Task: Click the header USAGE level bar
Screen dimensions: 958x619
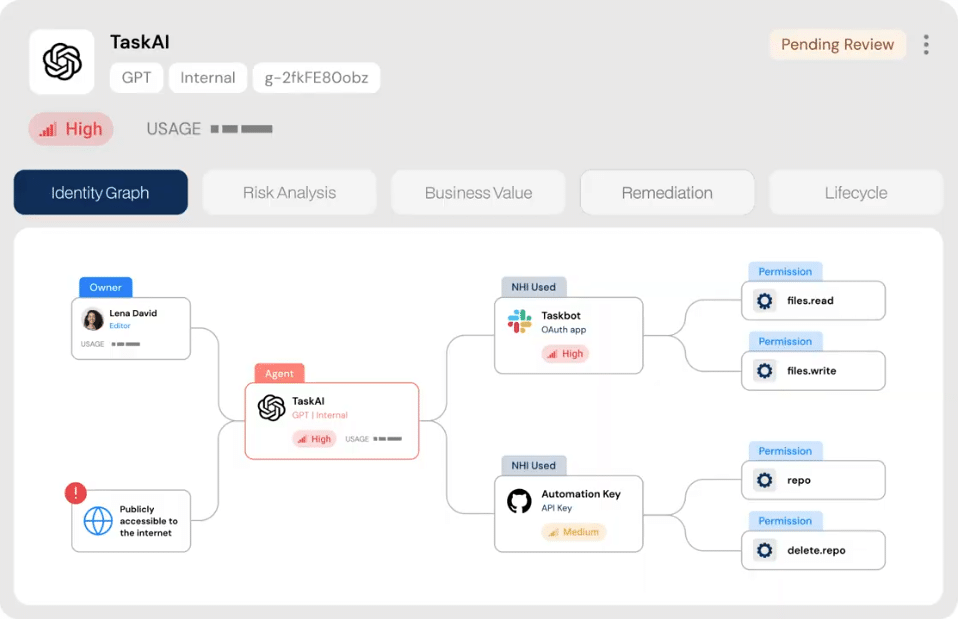Action: (241, 129)
